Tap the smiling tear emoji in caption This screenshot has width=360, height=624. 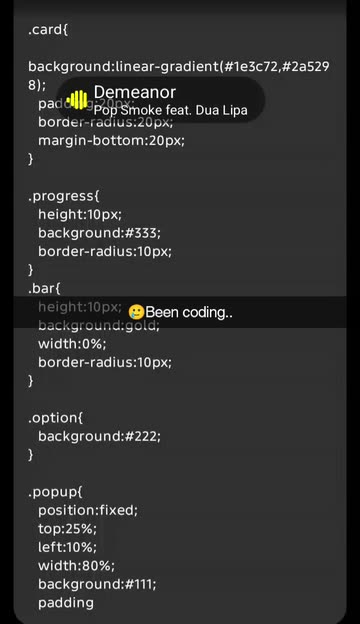point(136,312)
